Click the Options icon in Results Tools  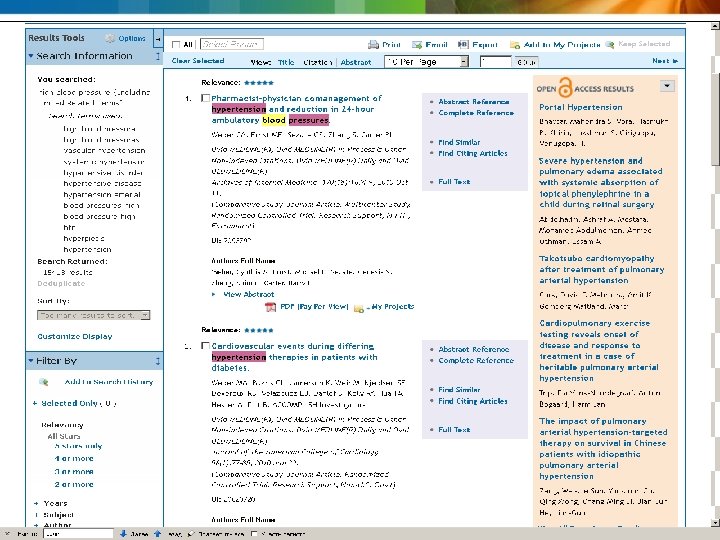110,38
